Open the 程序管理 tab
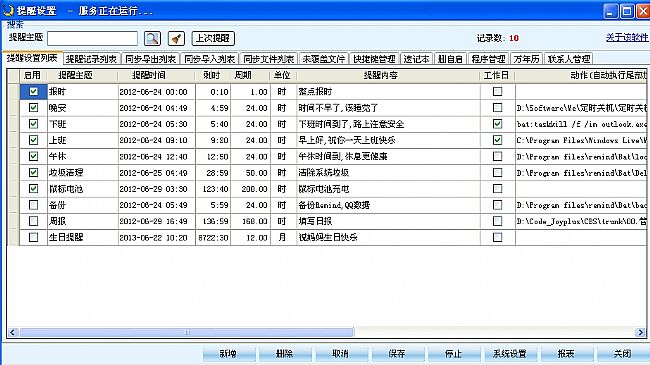The height and width of the screenshot is (365, 650). [x=489, y=59]
